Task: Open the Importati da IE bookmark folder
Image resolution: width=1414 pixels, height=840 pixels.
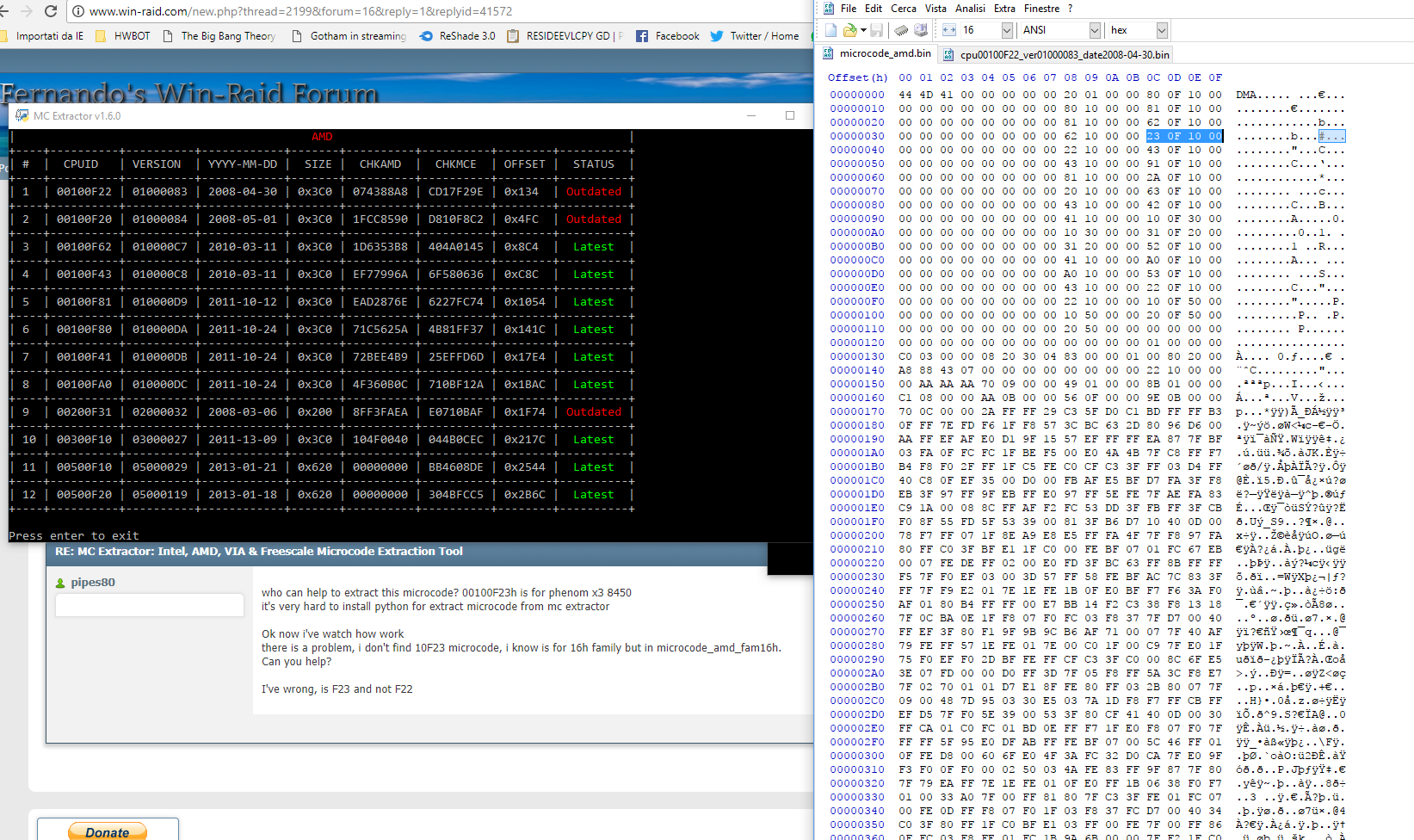Action: (42, 36)
